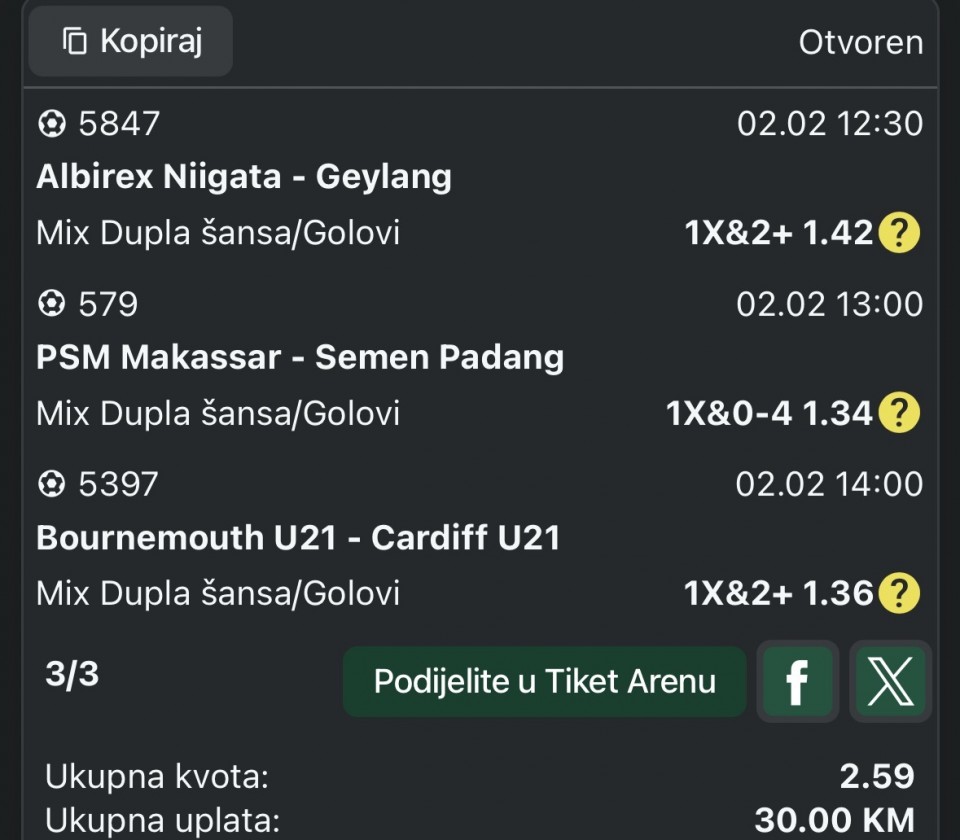Open PSM Makassar - Semen Padang match
This screenshot has height=840, width=960.
click(300, 358)
